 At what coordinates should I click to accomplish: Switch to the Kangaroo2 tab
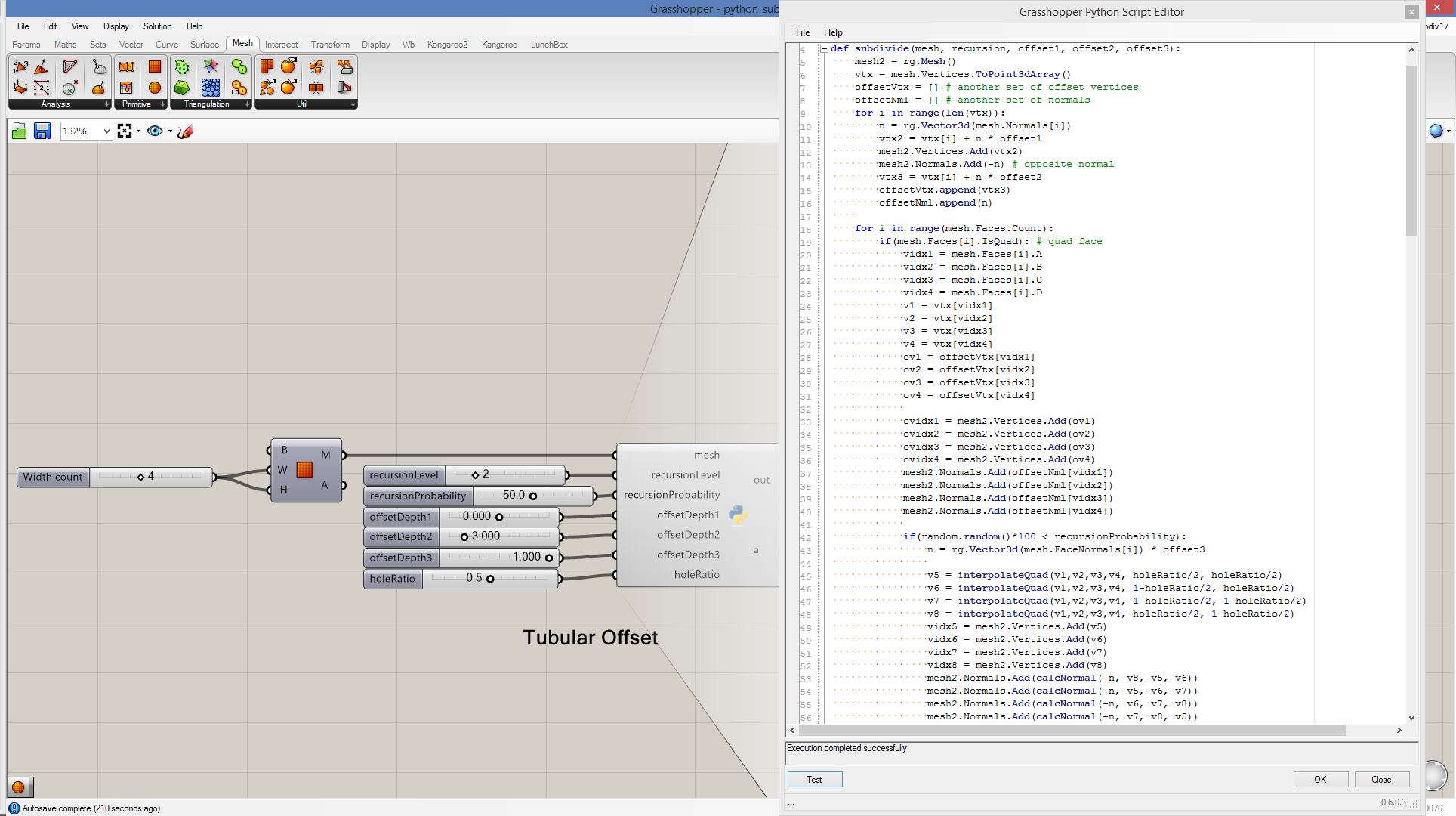point(447,45)
